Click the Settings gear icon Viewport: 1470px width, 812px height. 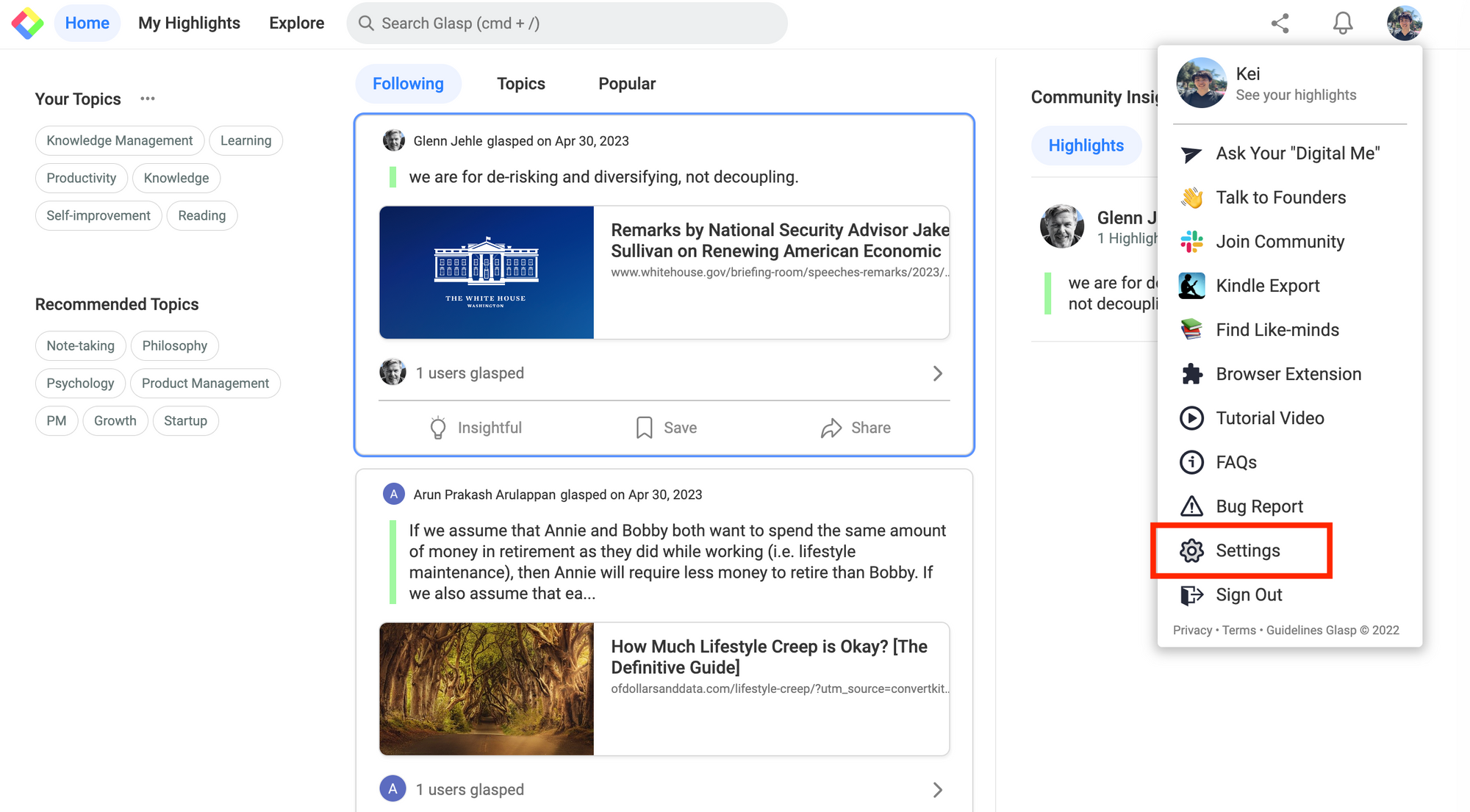[1191, 550]
